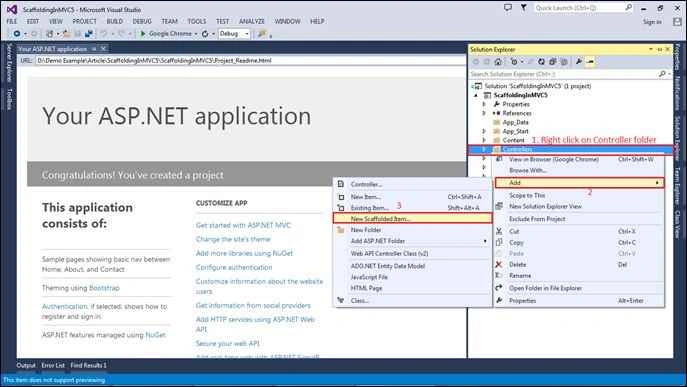Select the App_Data folder in tree
The image size is (687, 387).
pyautogui.click(x=515, y=122)
